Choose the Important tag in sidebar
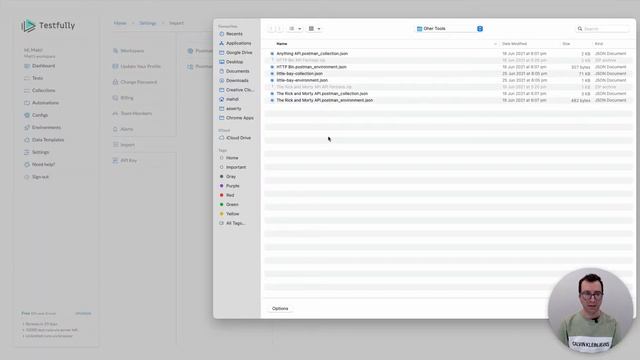 point(236,167)
